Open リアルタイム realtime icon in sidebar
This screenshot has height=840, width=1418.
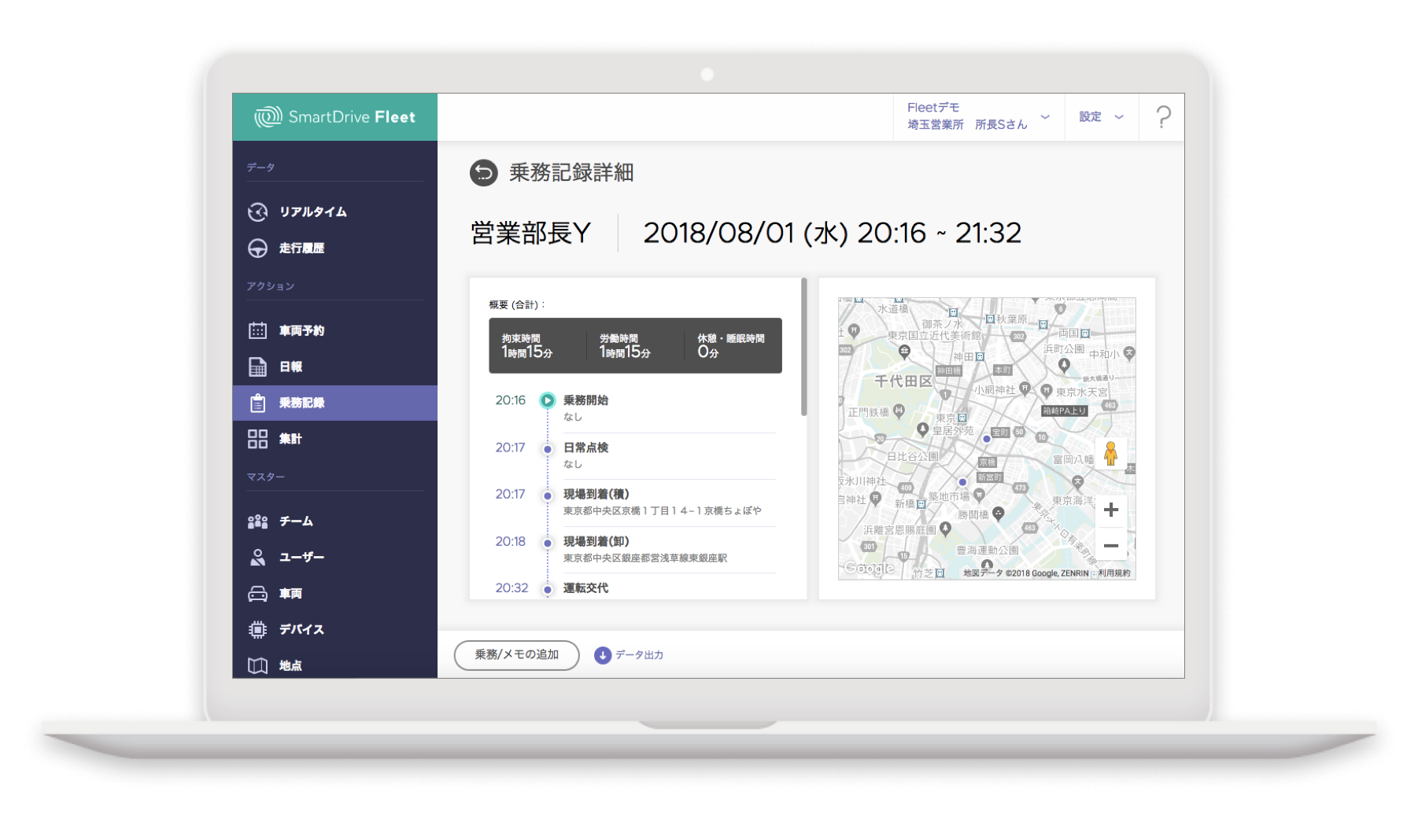(258, 212)
